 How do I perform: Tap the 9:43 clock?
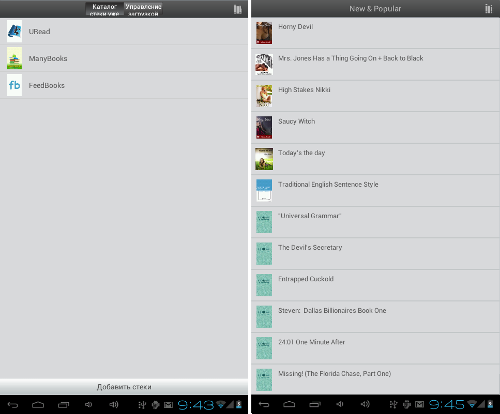[196, 405]
